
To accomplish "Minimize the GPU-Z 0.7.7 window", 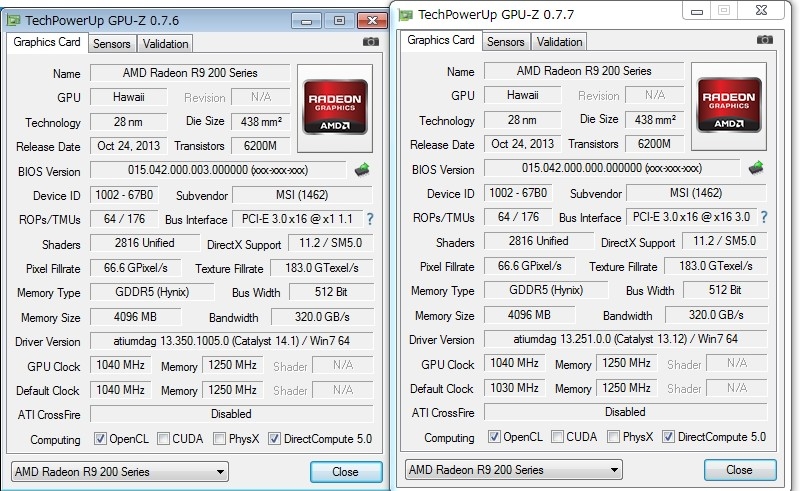I will coord(697,11).
